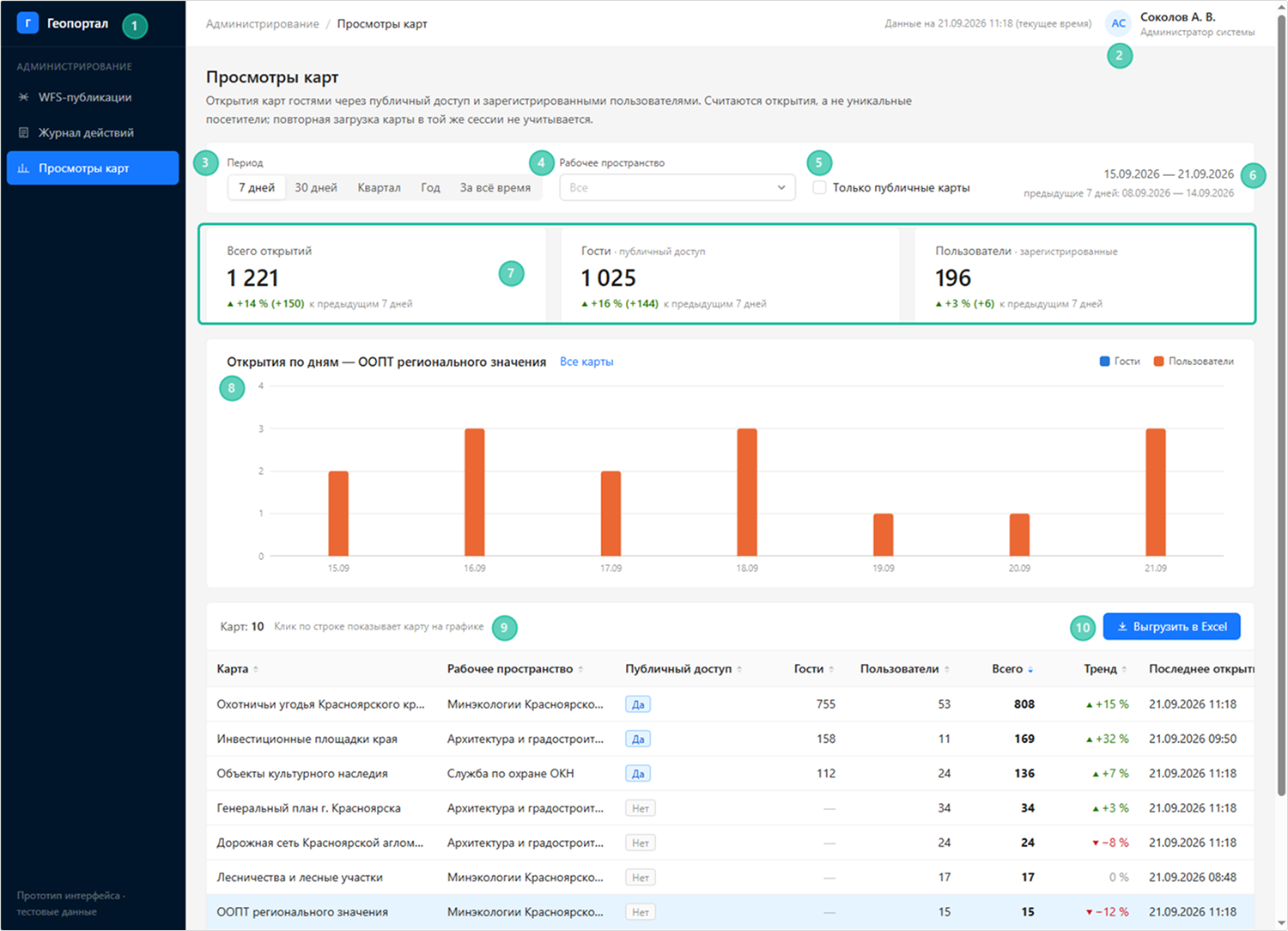Click the Геопортал logo icon
1288x931 pixels.
coord(27,23)
